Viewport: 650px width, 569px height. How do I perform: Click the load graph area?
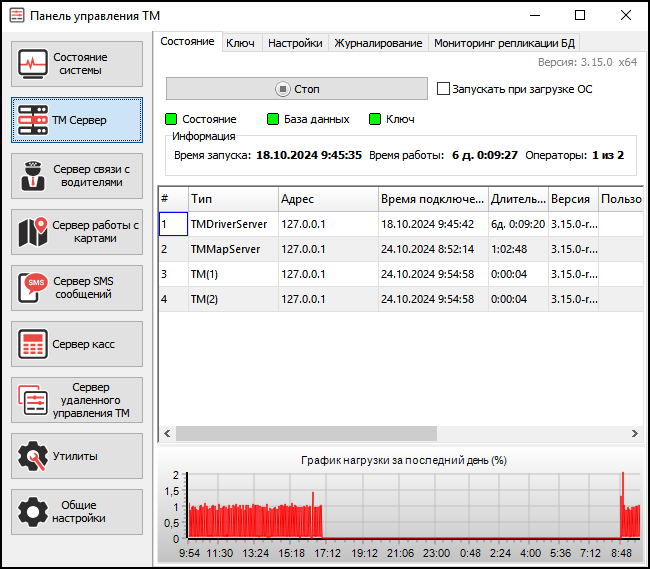(414, 506)
